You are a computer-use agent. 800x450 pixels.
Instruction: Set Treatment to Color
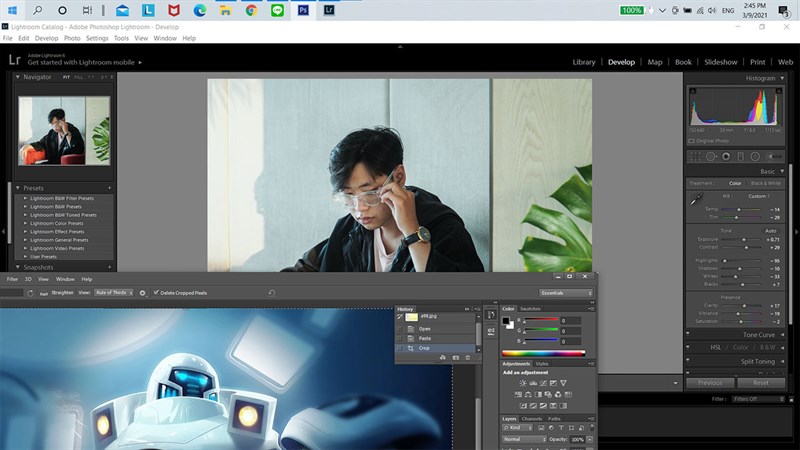(x=735, y=183)
